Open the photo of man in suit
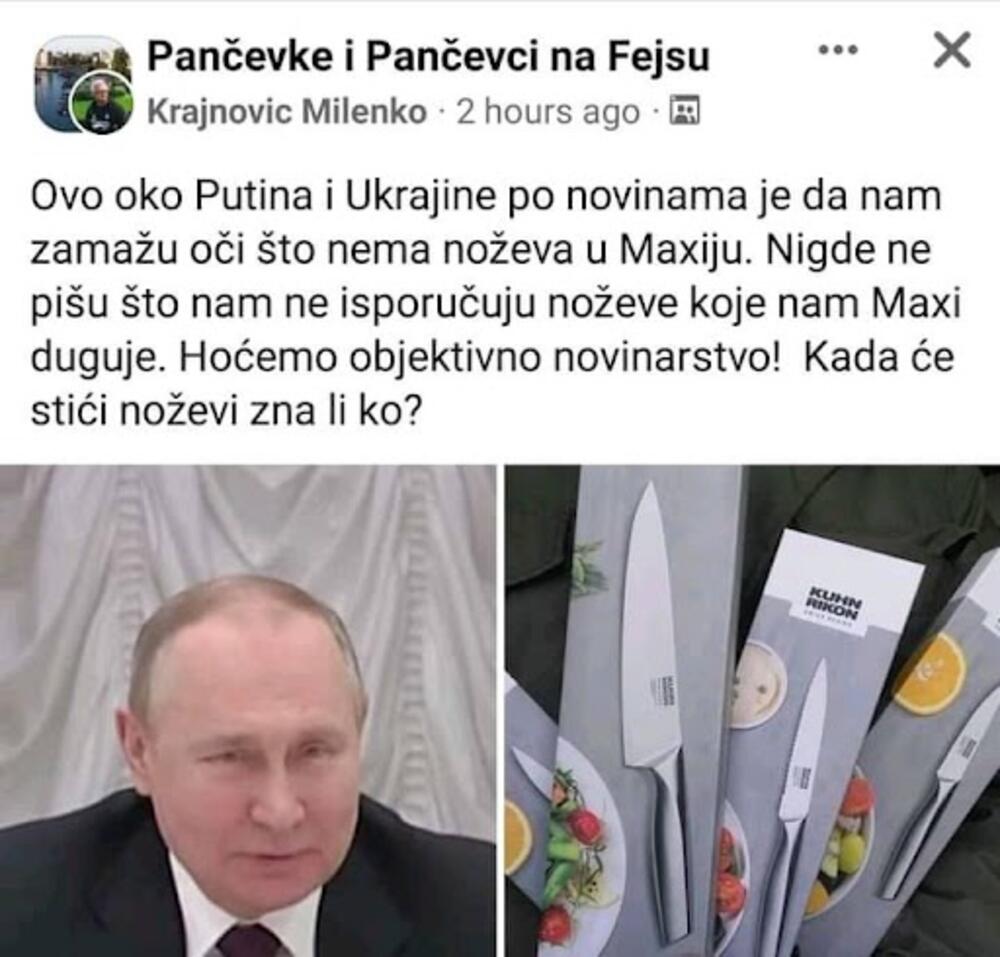Image resolution: width=1000 pixels, height=957 pixels. pos(247,711)
